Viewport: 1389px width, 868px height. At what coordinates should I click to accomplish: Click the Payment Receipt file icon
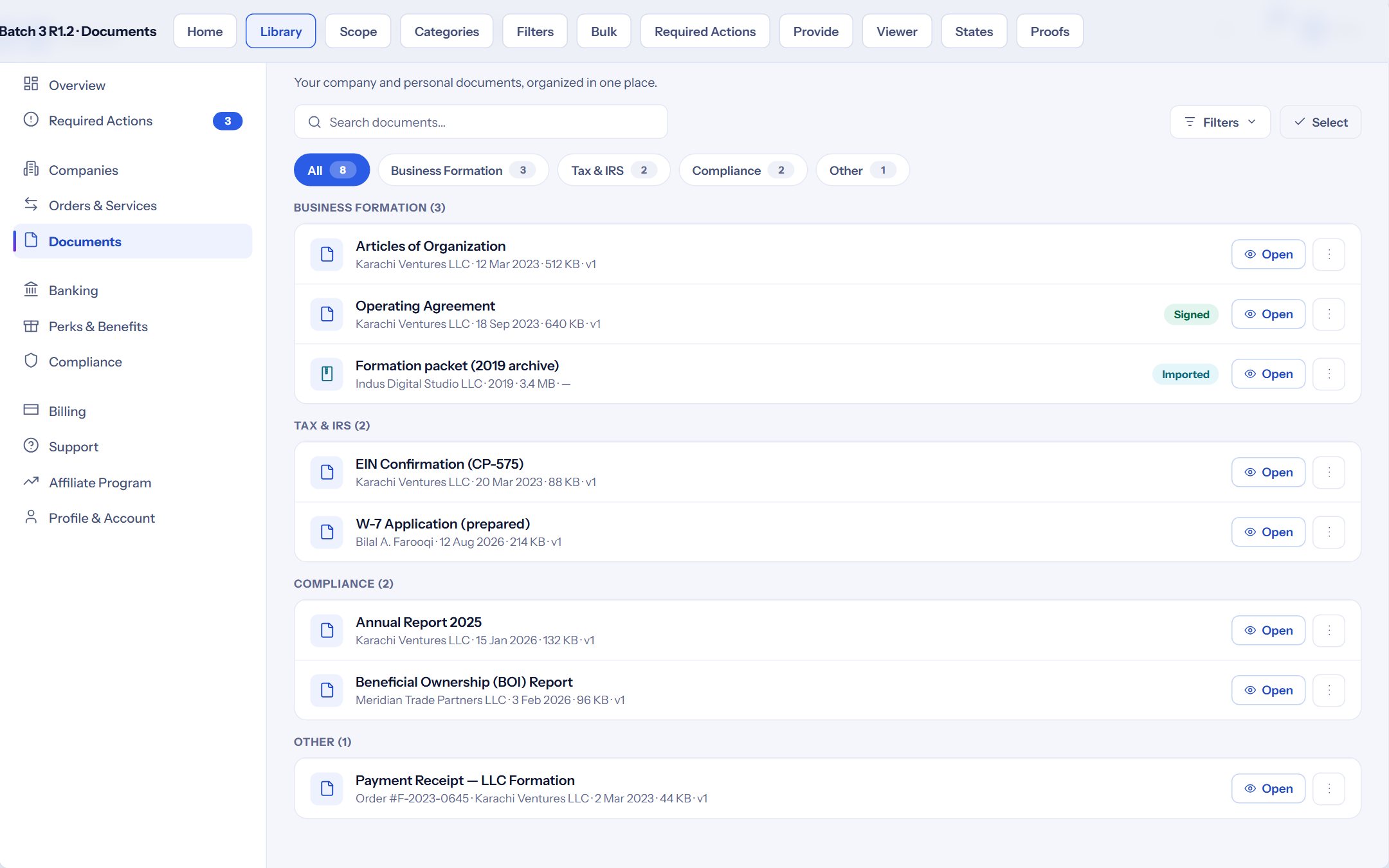327,789
